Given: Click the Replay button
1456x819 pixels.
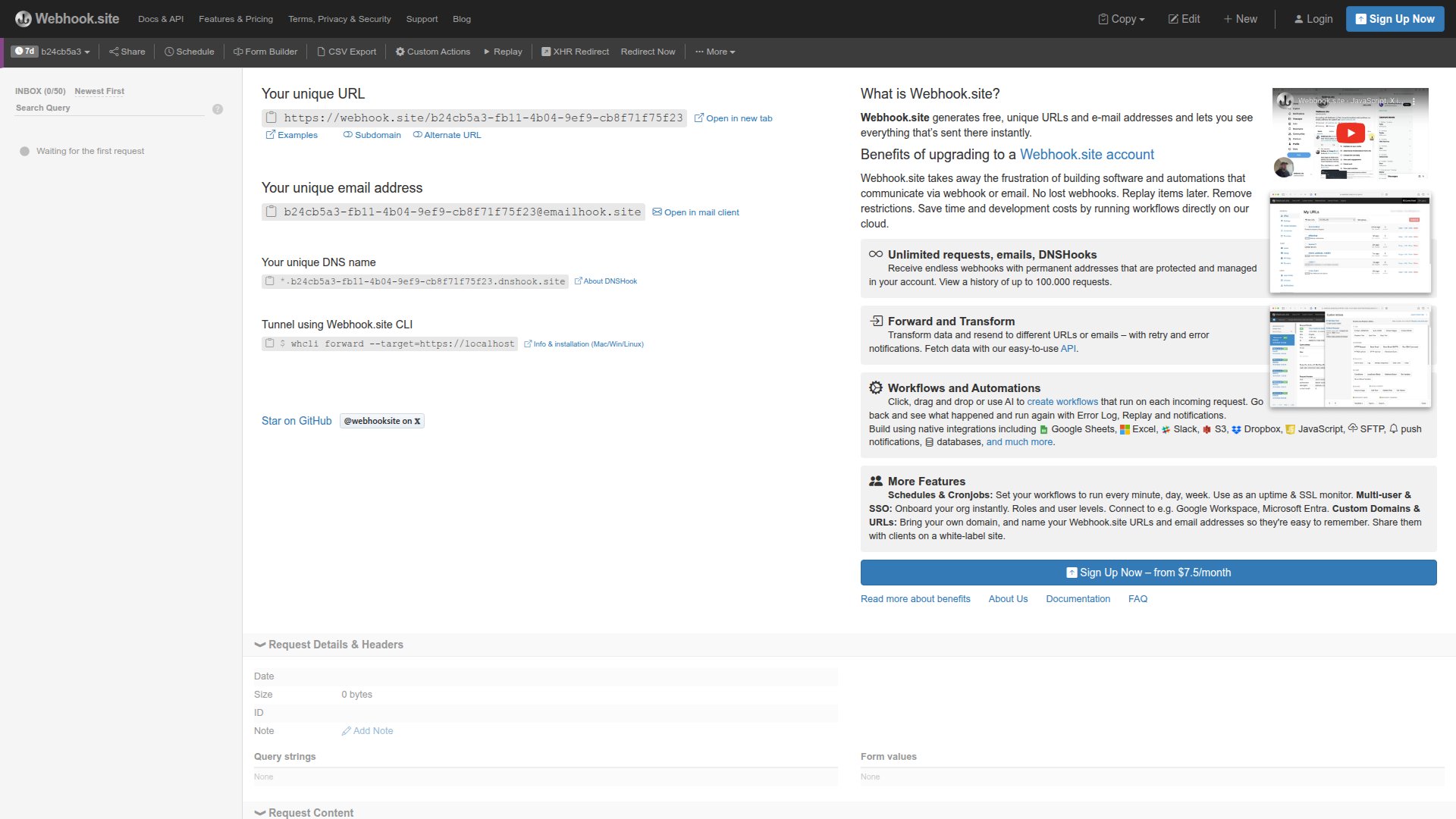Looking at the screenshot, I should pos(503,52).
